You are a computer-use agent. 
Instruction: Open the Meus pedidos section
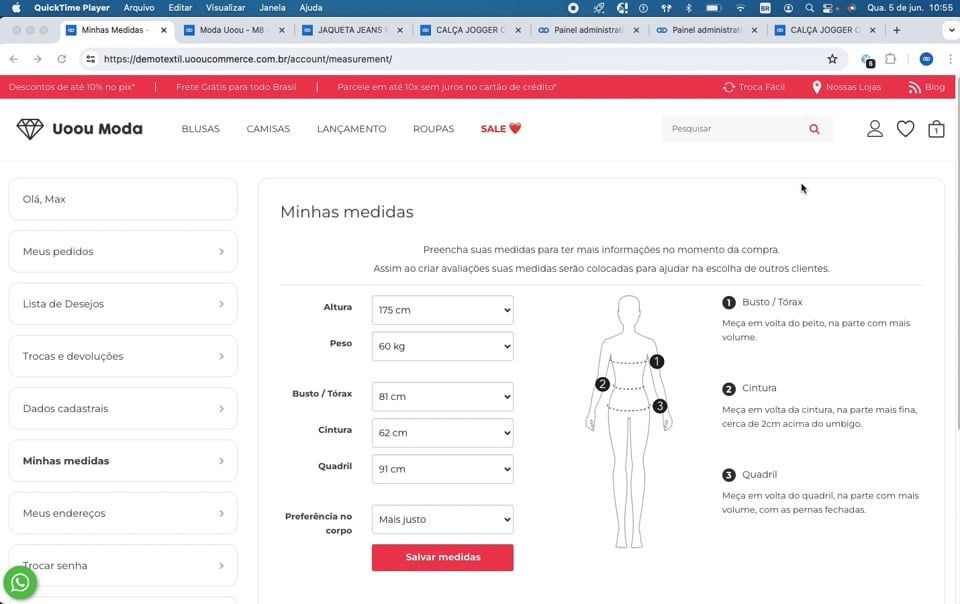coord(122,251)
